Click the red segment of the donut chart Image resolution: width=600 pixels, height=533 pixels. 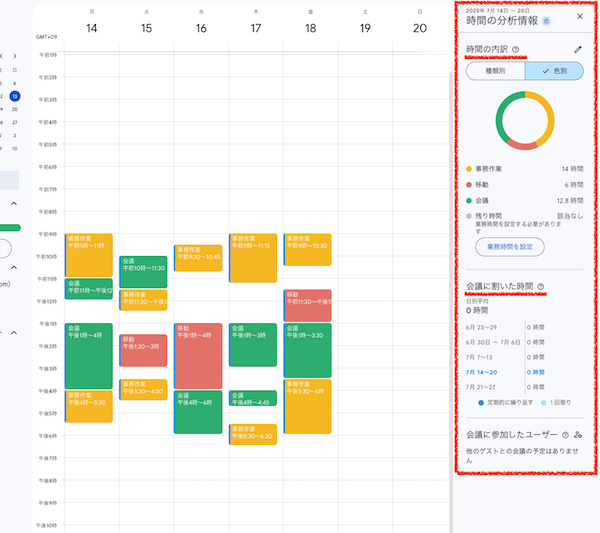[x=522, y=145]
